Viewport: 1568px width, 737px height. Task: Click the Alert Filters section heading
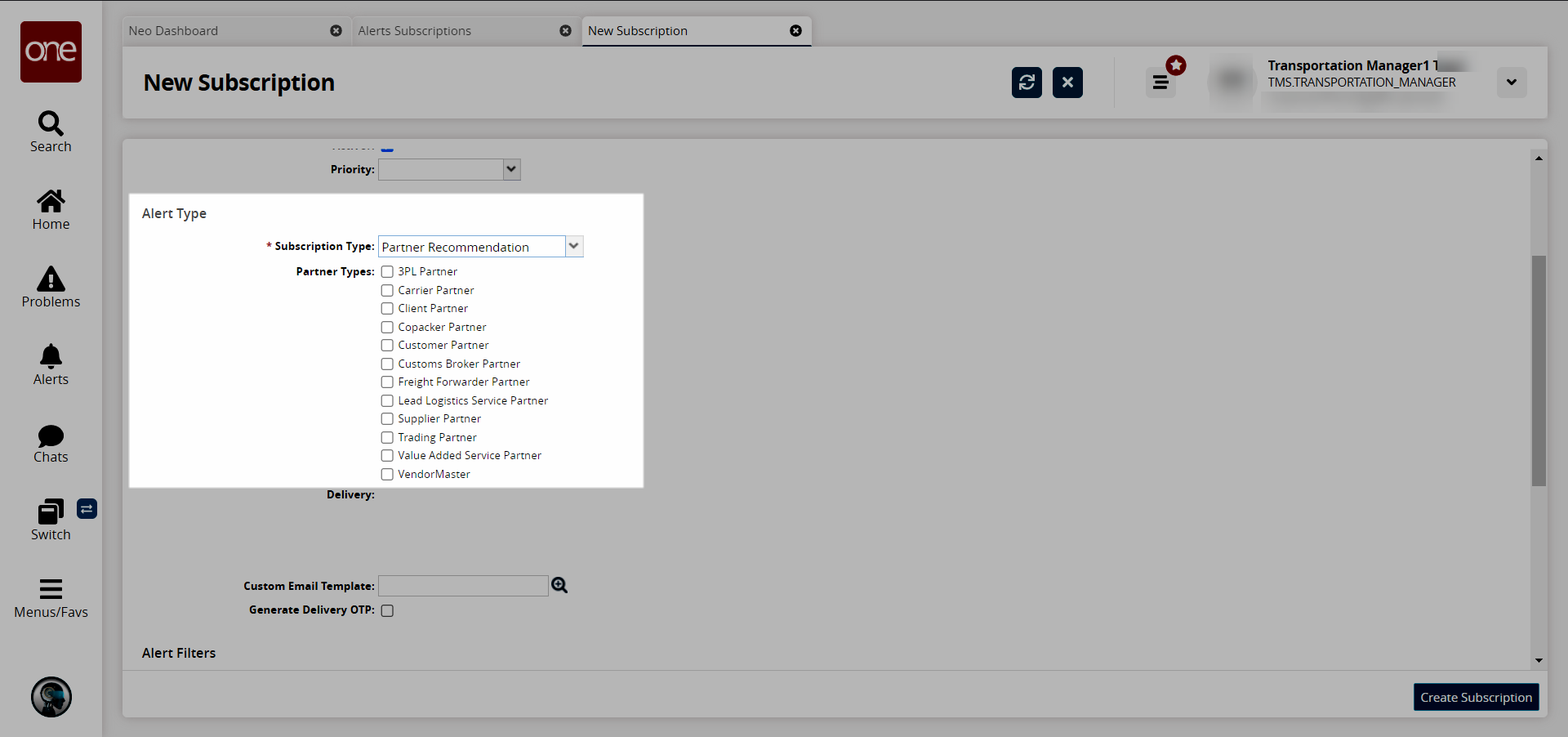(x=179, y=653)
